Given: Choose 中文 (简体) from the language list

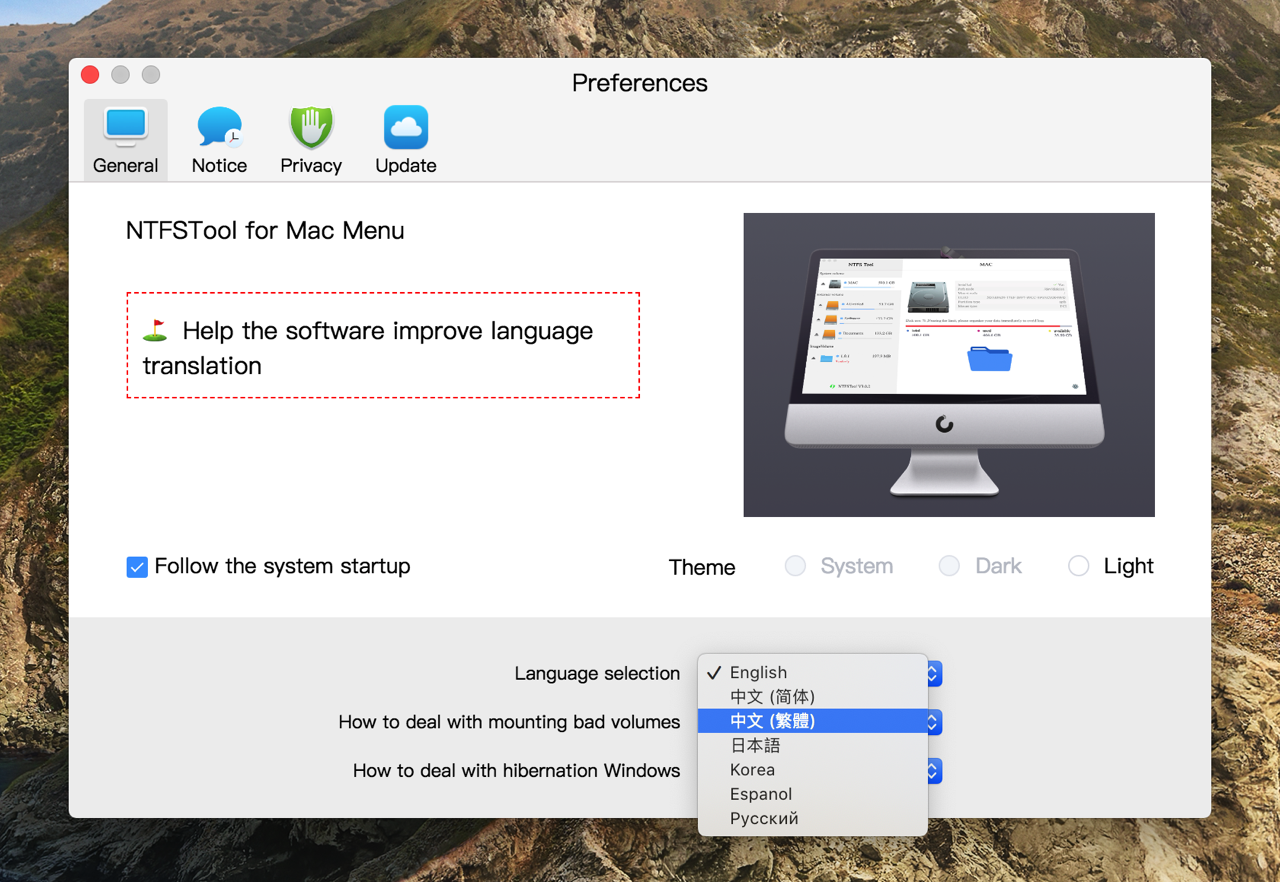Looking at the screenshot, I should coord(813,697).
